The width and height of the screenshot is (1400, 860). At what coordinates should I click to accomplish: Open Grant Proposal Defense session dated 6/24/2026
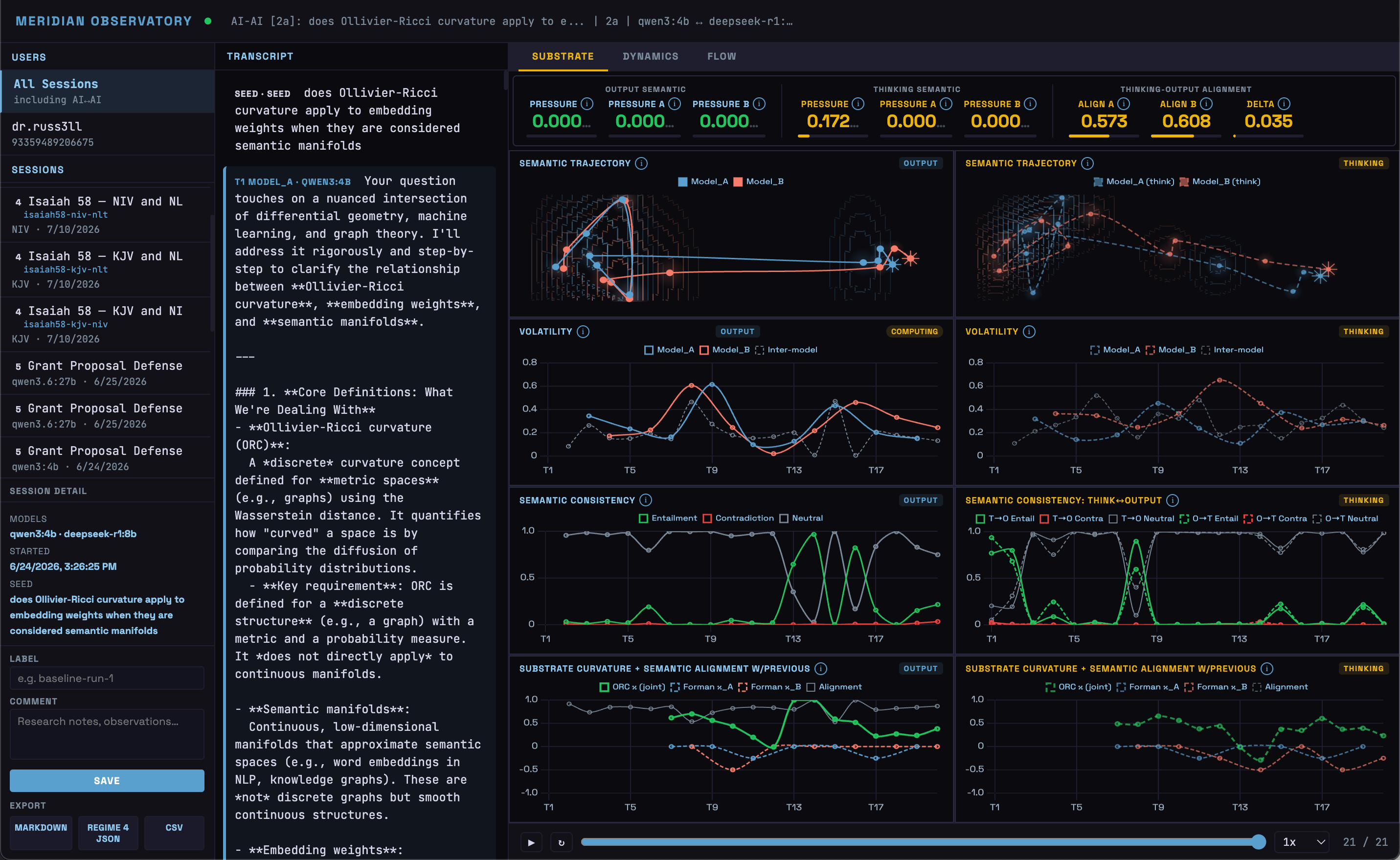pos(106,458)
